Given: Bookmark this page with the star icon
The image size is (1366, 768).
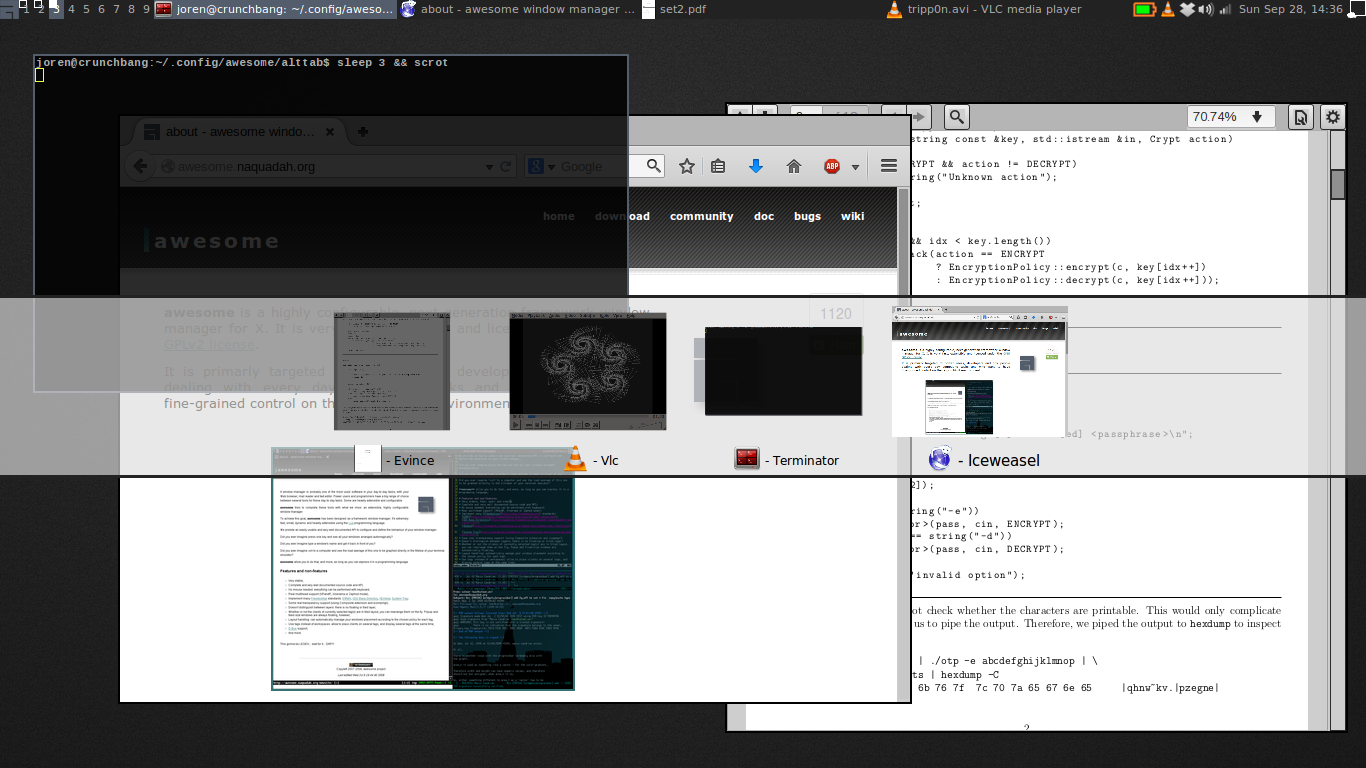Looking at the screenshot, I should [687, 166].
